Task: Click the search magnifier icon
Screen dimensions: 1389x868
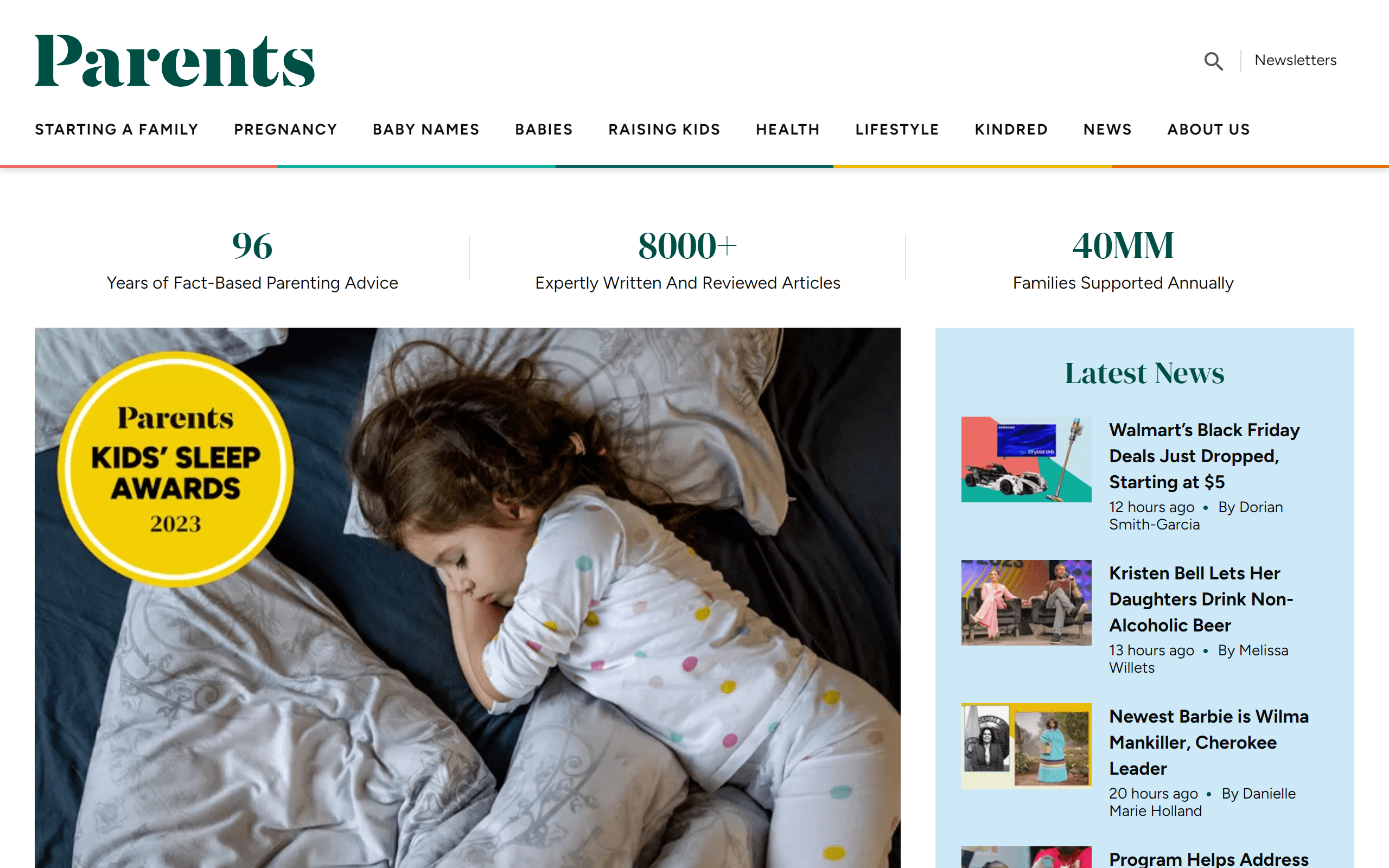Action: point(1213,61)
